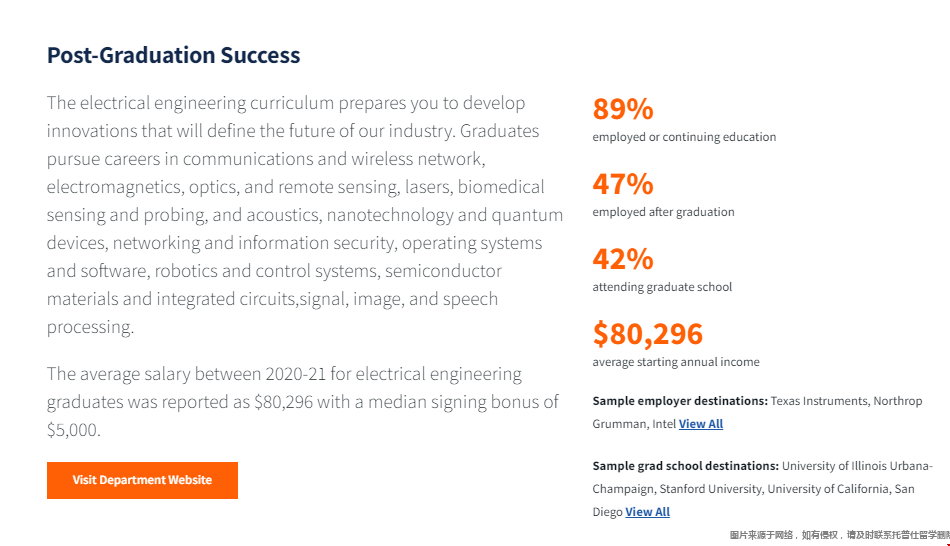The width and height of the screenshot is (950, 546).
Task: Click the 'average starting annual income' label
Action: click(x=676, y=362)
